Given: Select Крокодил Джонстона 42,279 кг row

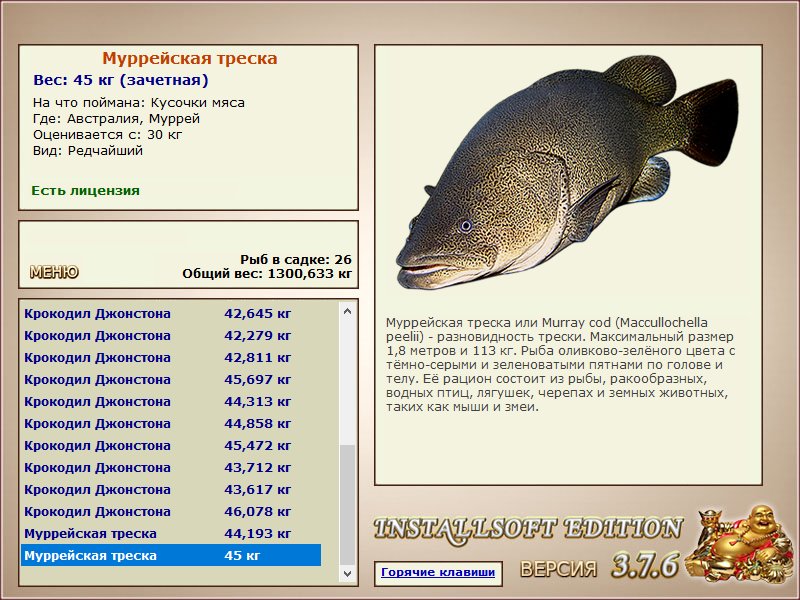Looking at the screenshot, I should 171,336.
